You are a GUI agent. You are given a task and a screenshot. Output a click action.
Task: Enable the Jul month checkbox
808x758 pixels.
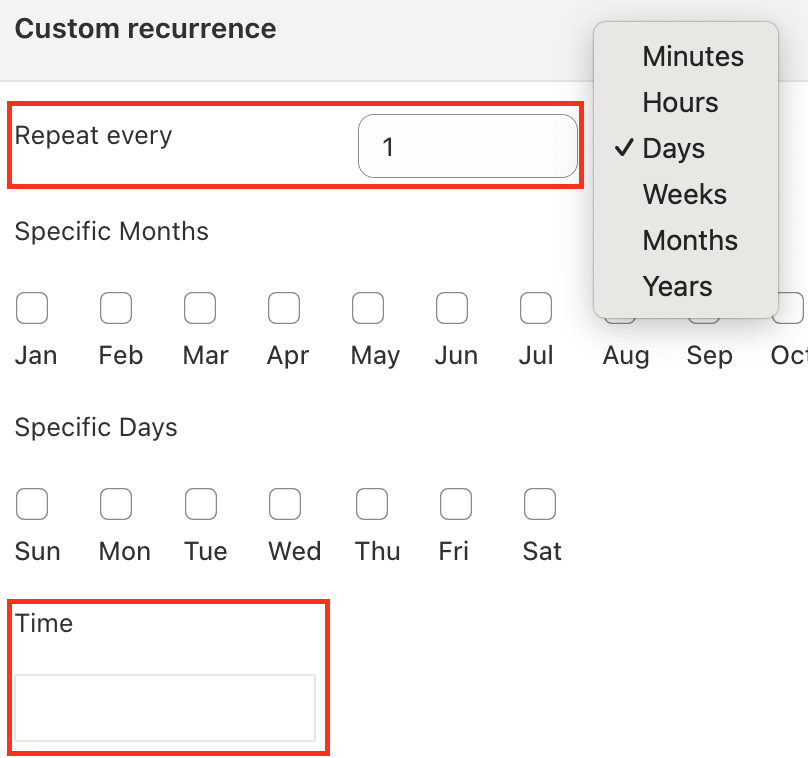(x=536, y=309)
